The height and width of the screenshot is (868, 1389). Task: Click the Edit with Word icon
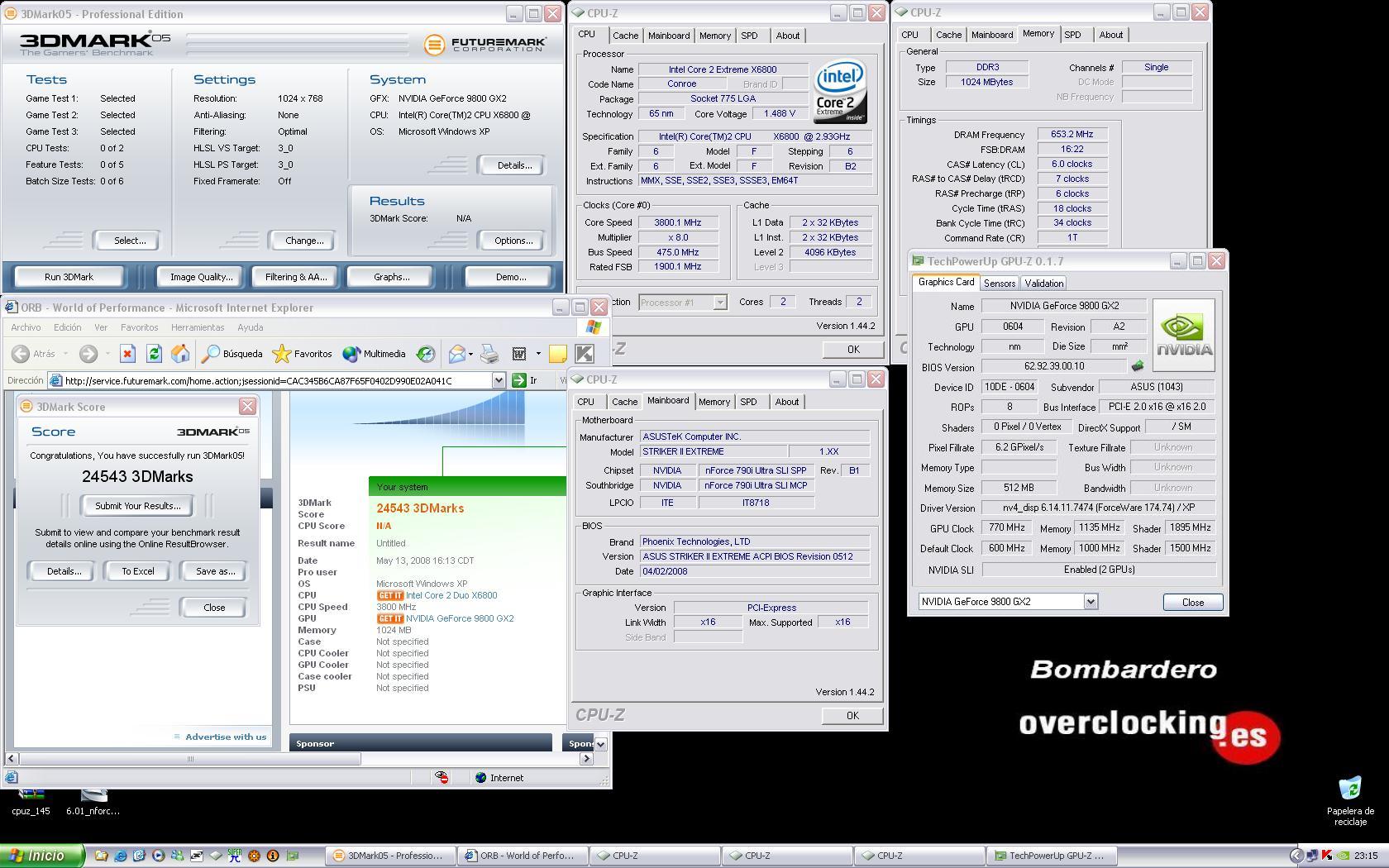coord(519,354)
